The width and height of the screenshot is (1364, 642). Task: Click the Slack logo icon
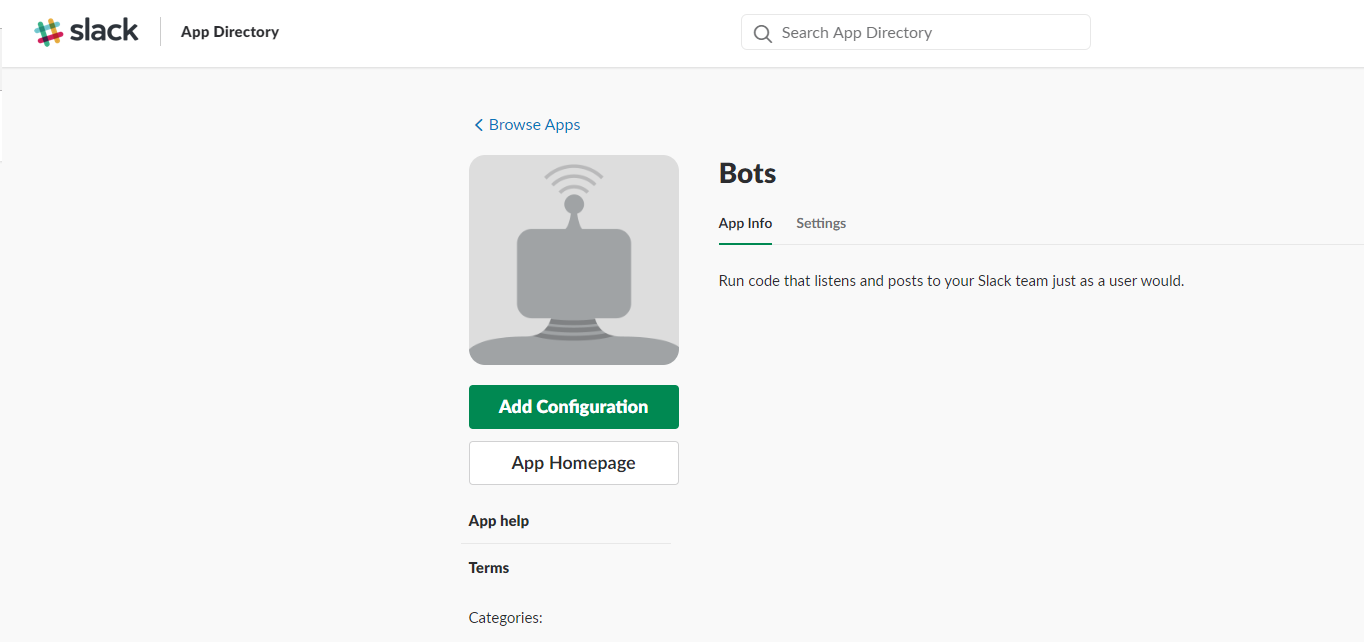pos(49,32)
